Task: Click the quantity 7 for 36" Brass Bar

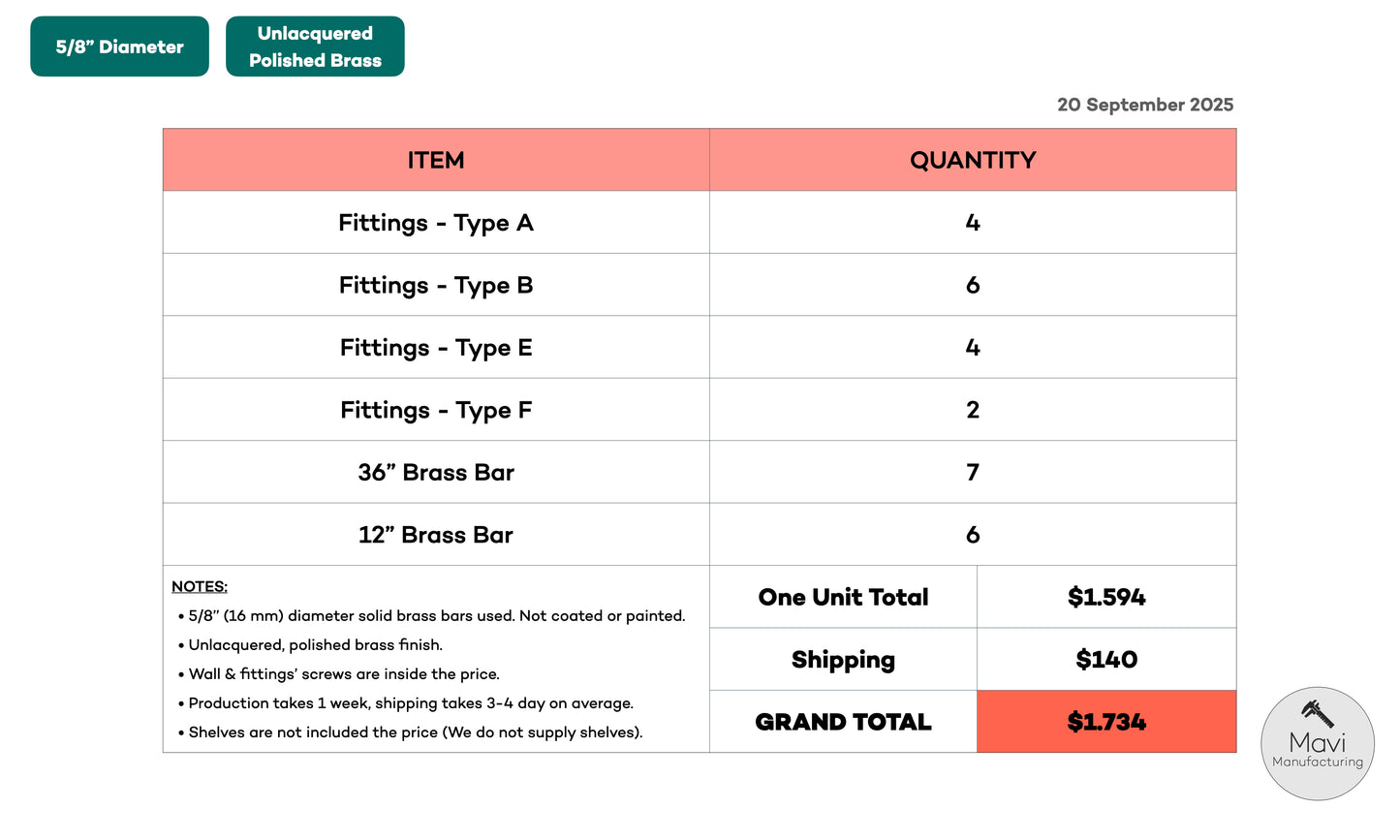Action: point(973,473)
